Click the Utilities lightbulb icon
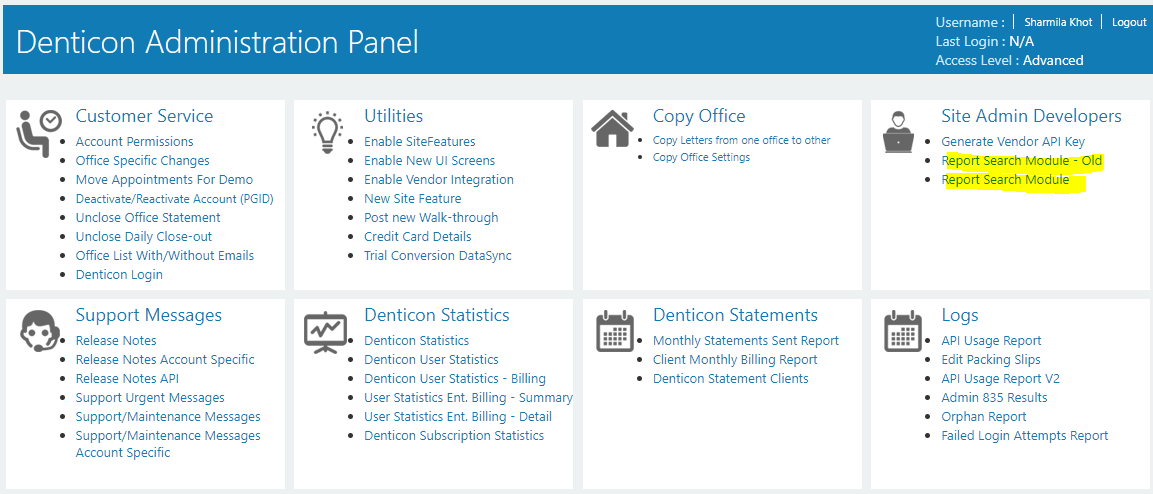The width and height of the screenshot is (1153, 494). click(x=327, y=132)
